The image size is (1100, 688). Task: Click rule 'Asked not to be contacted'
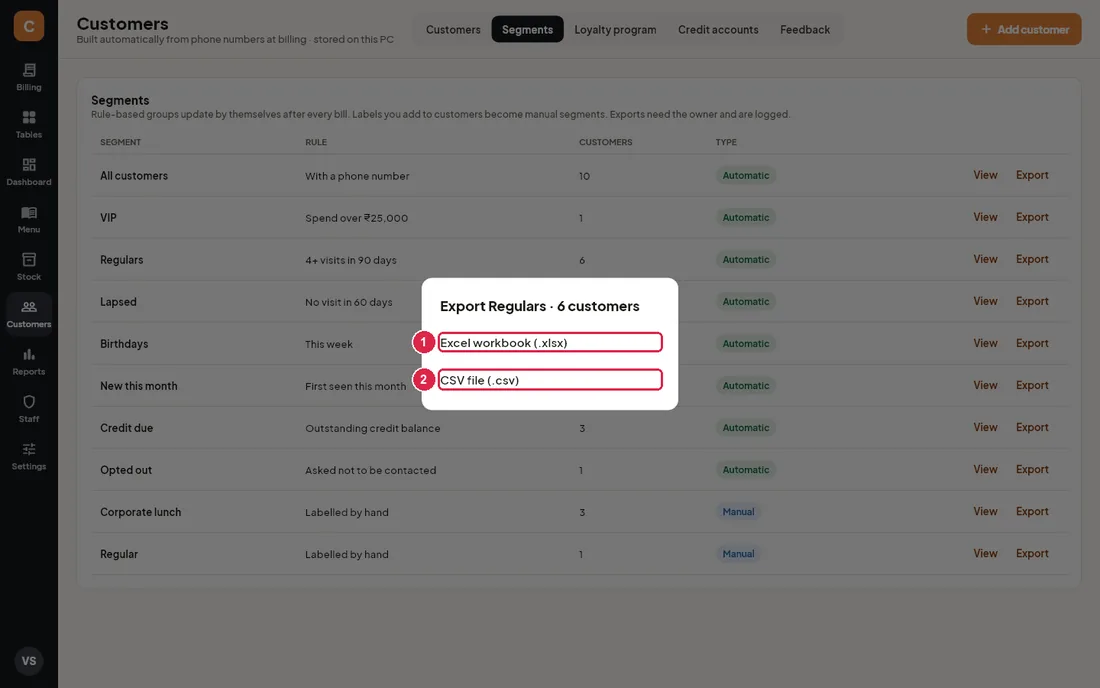click(x=370, y=471)
